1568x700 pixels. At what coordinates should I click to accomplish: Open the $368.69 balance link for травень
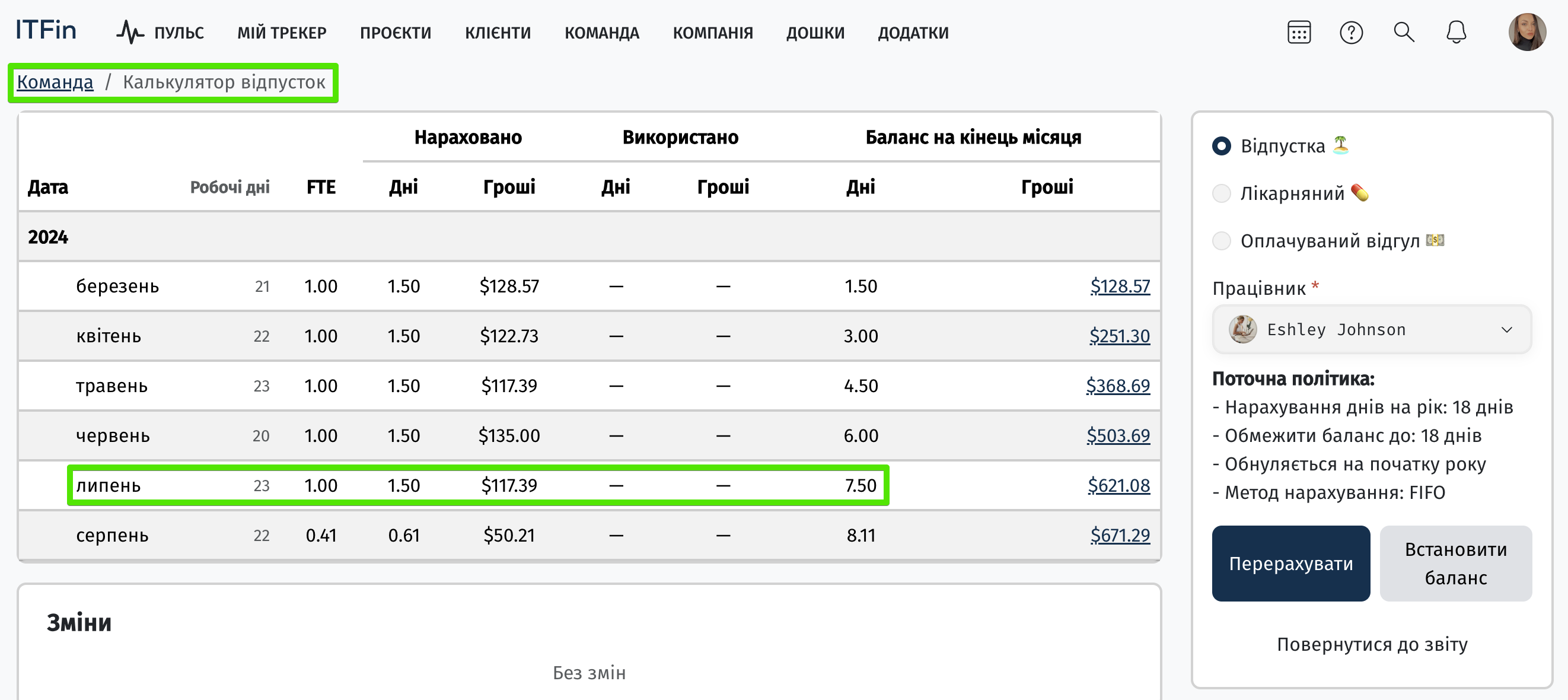[1118, 386]
